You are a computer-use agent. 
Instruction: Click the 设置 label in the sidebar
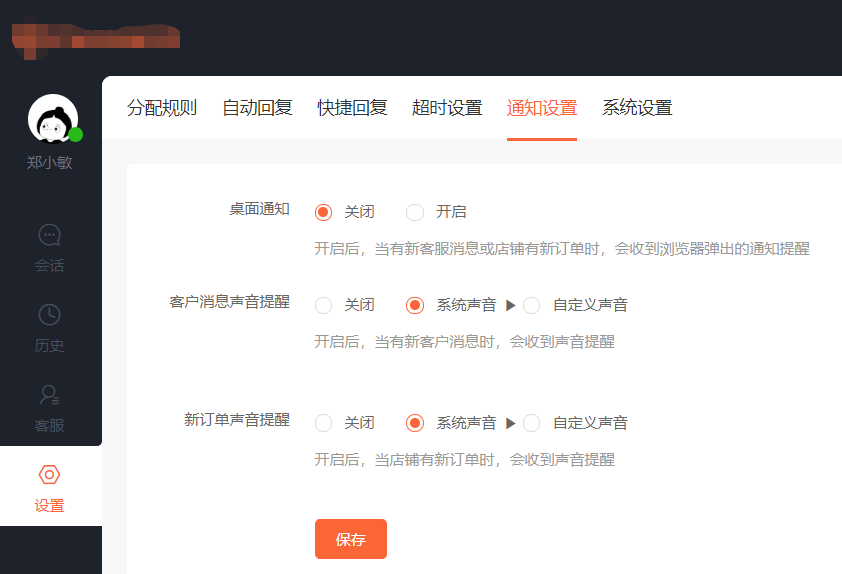point(49,505)
